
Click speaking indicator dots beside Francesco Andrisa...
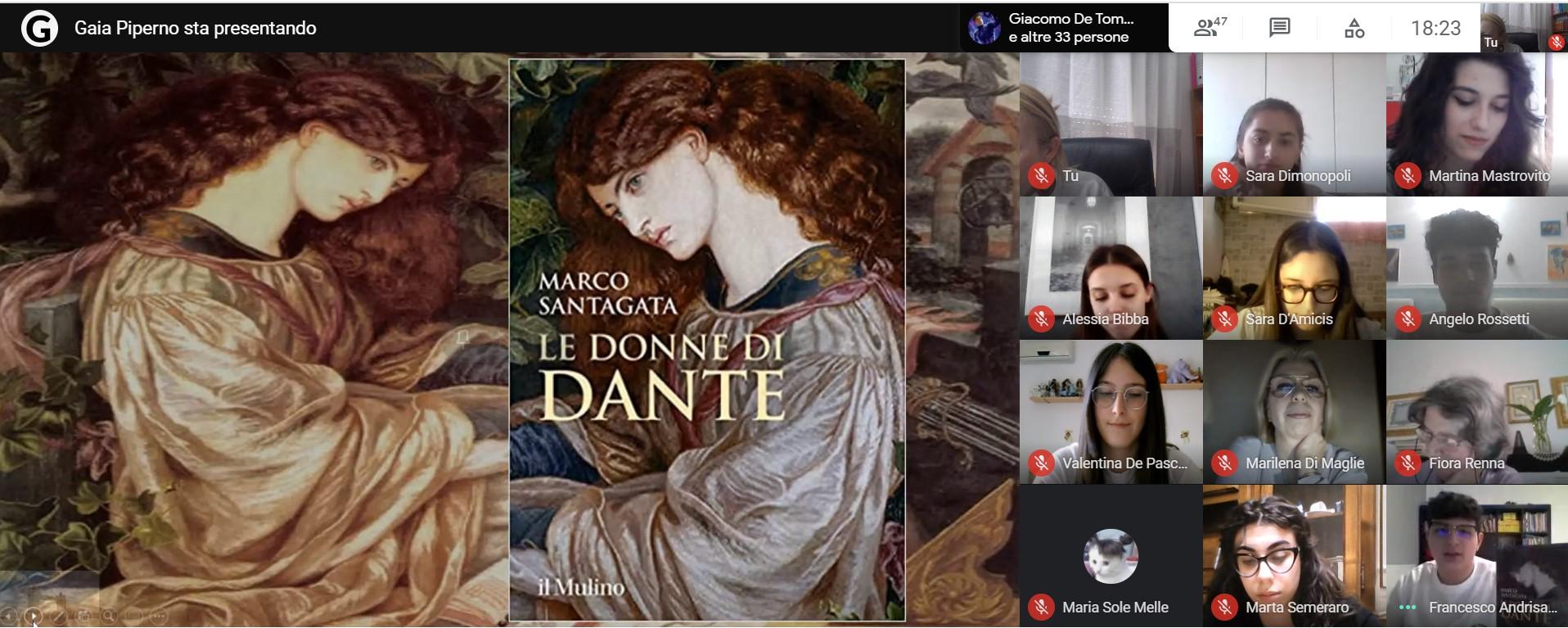pyautogui.click(x=1408, y=608)
